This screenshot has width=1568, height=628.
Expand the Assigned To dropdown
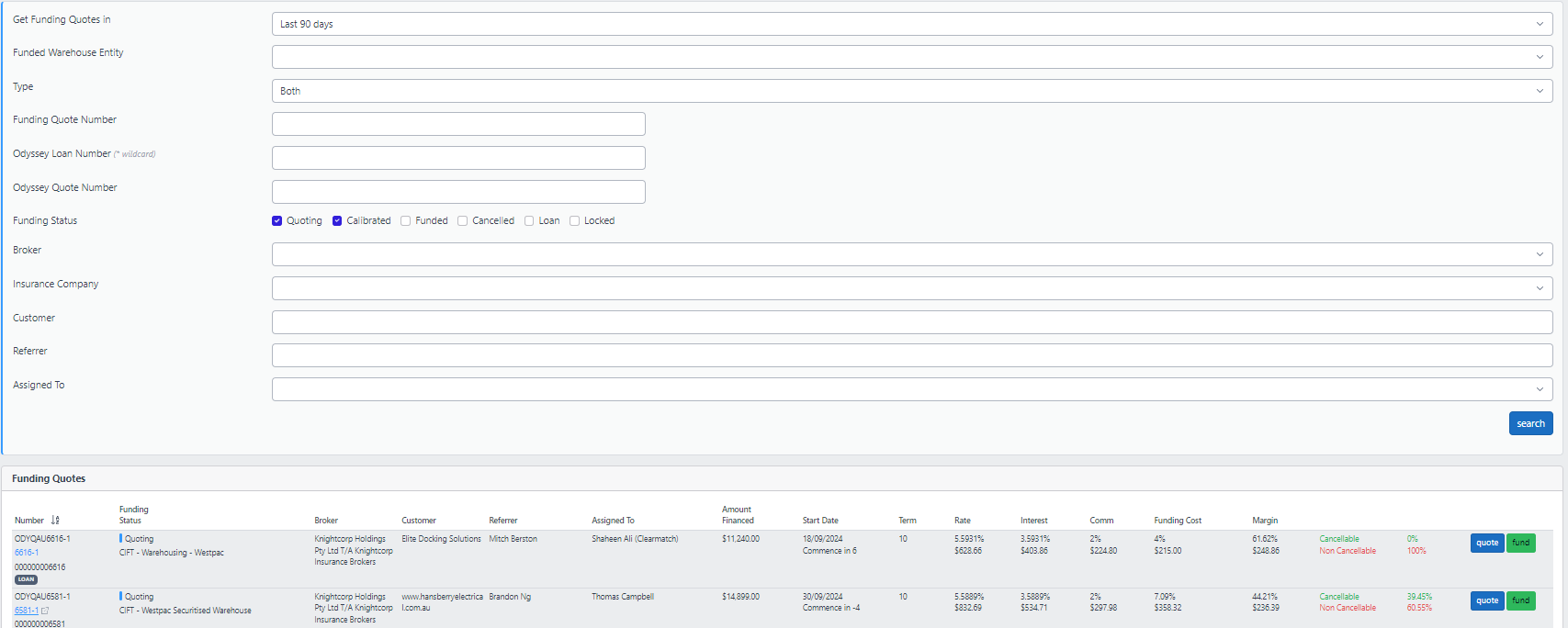[x=911, y=389]
